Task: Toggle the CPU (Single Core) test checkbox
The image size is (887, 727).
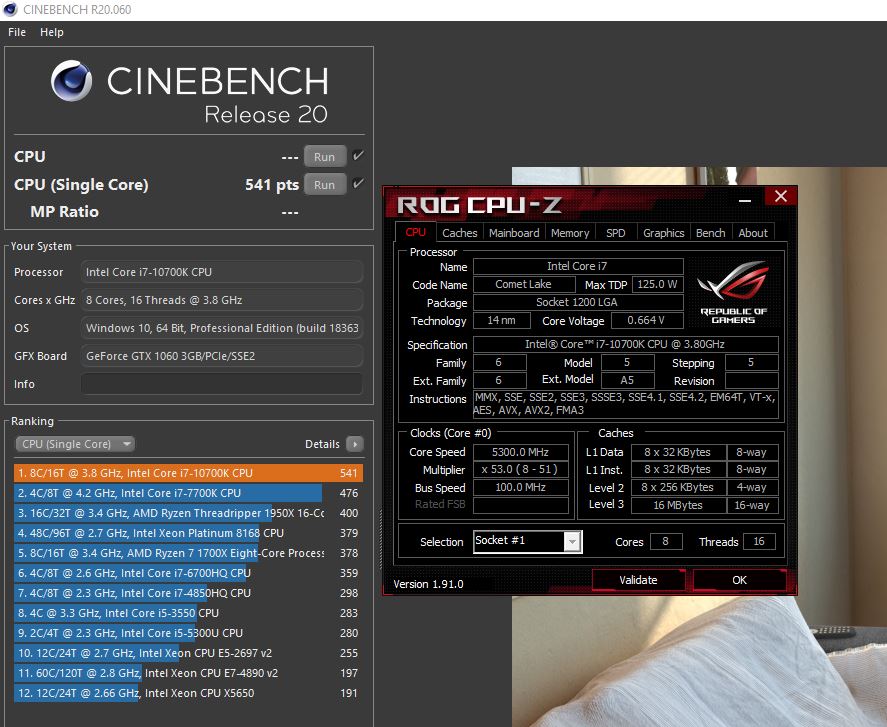Action: point(358,183)
